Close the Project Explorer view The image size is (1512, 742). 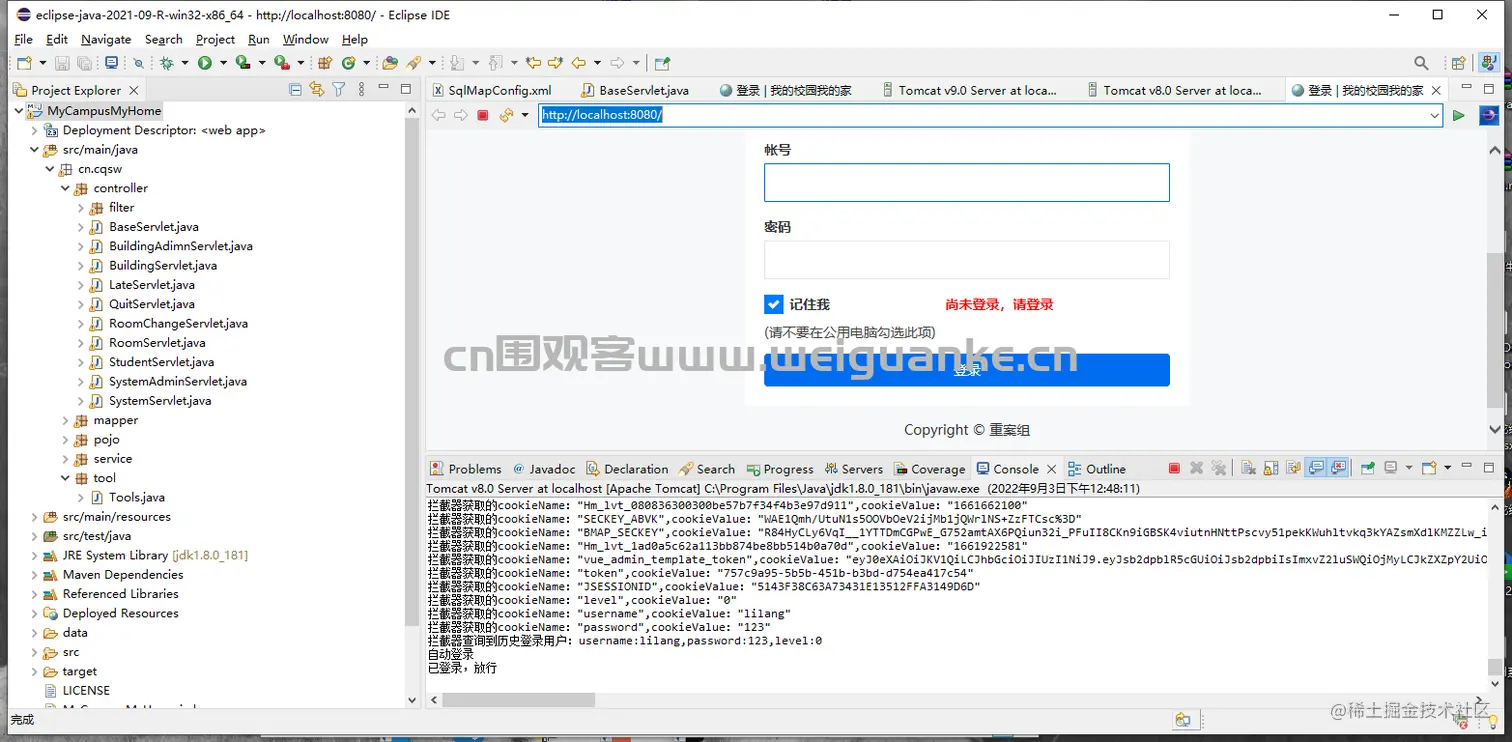[x=133, y=90]
